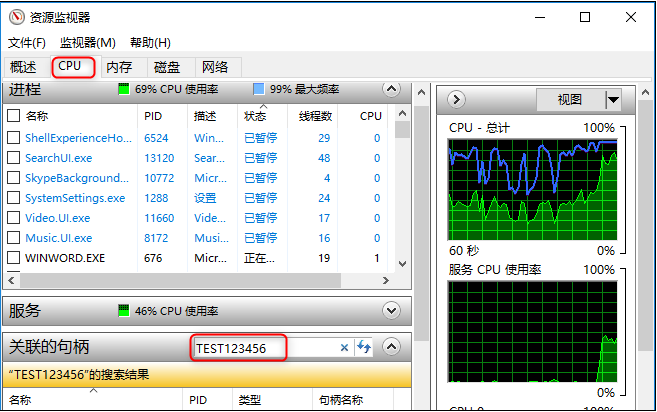Sort processes by CPU column header
The image size is (657, 412).
pos(362,116)
